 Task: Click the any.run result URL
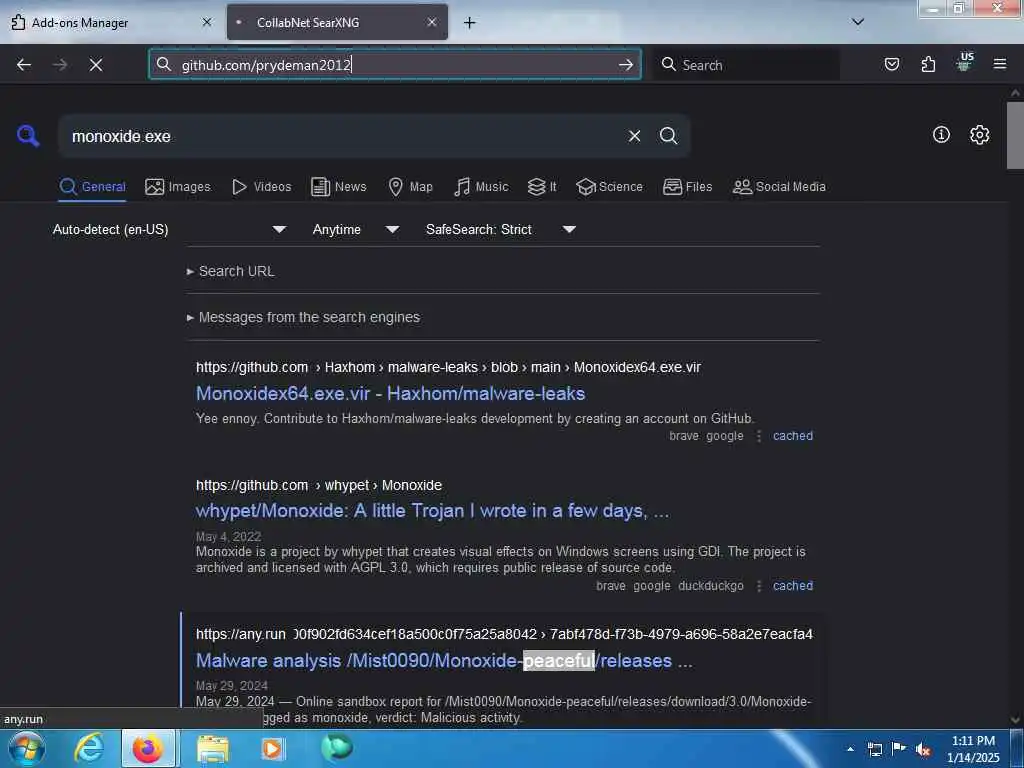click(x=504, y=634)
